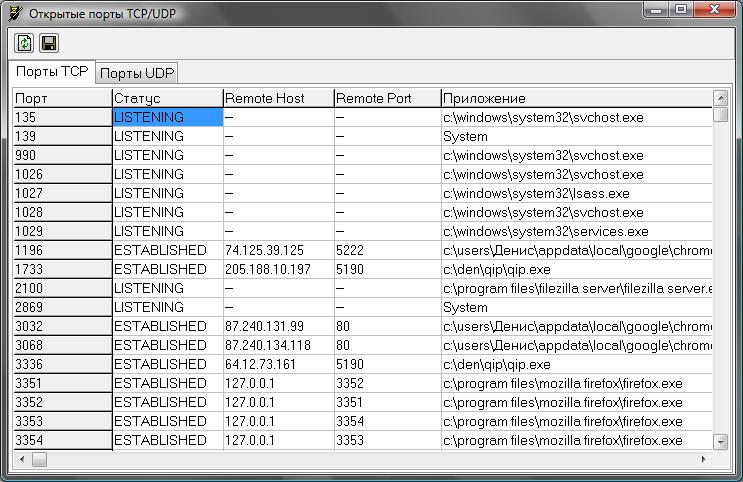The height and width of the screenshot is (482, 743).
Task: Click highlighted LISTENING cell of port 135
Action: point(168,117)
